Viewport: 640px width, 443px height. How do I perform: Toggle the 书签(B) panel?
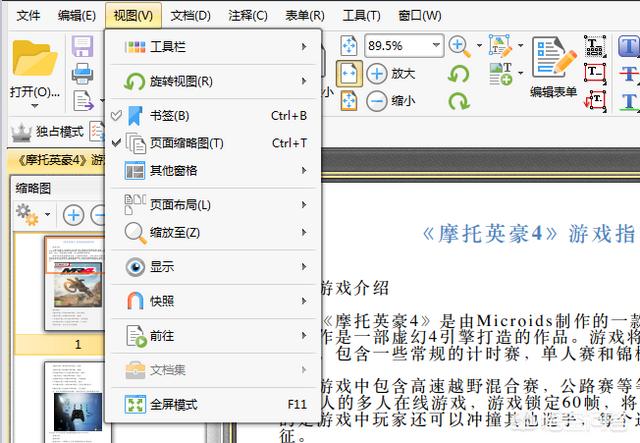[x=213, y=116]
